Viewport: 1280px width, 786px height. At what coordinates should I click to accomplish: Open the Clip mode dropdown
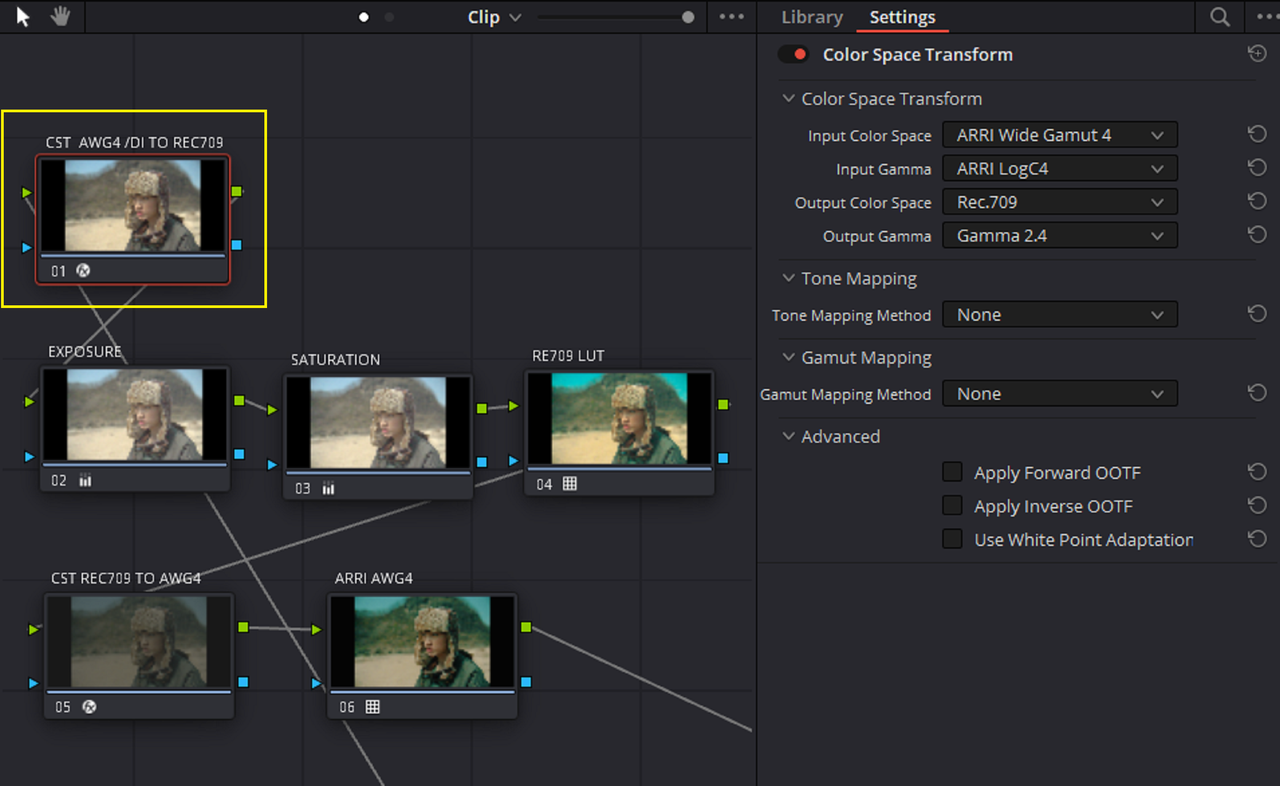pos(495,17)
